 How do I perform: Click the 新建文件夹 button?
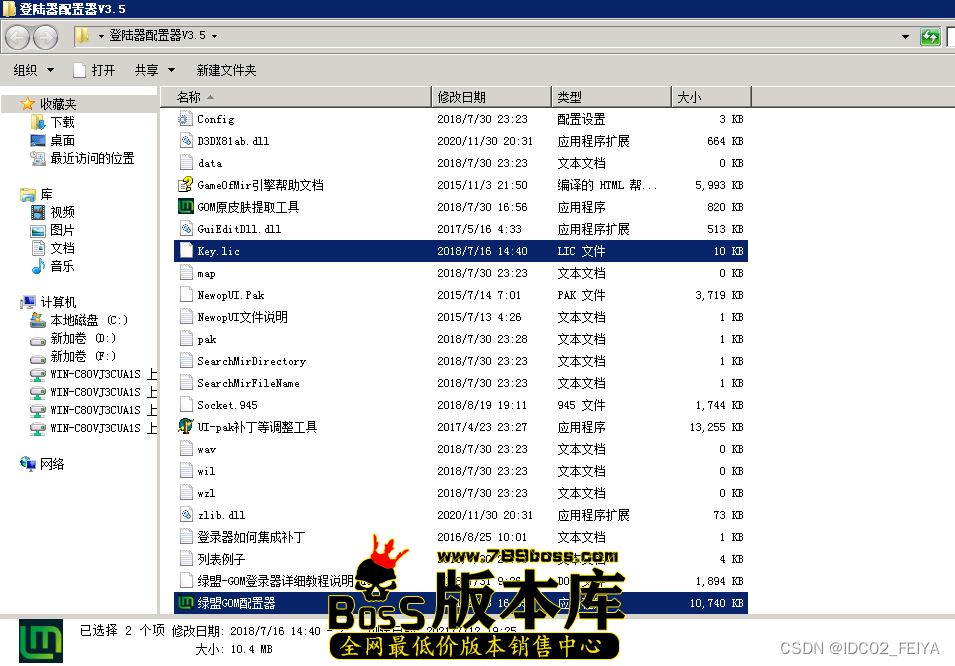(x=226, y=70)
